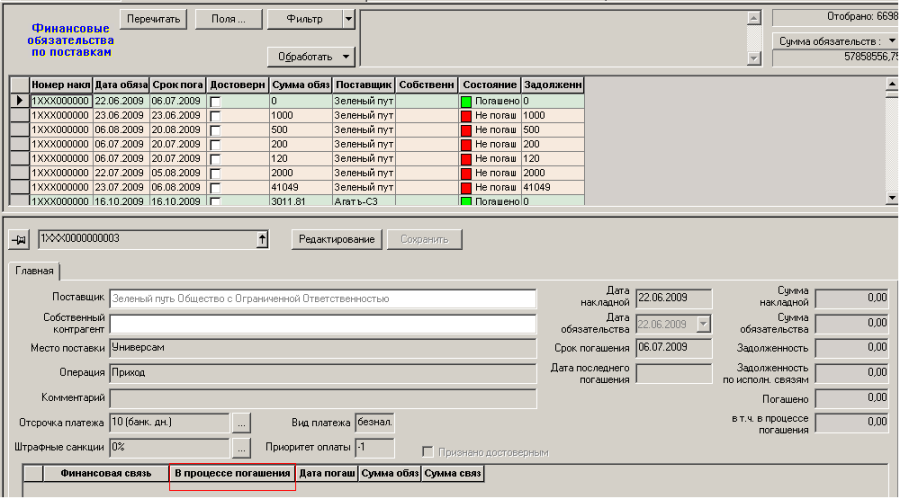This screenshot has height=499, width=900.
Task: Open the Обработать dropdown arrow
Action: [x=346, y=57]
